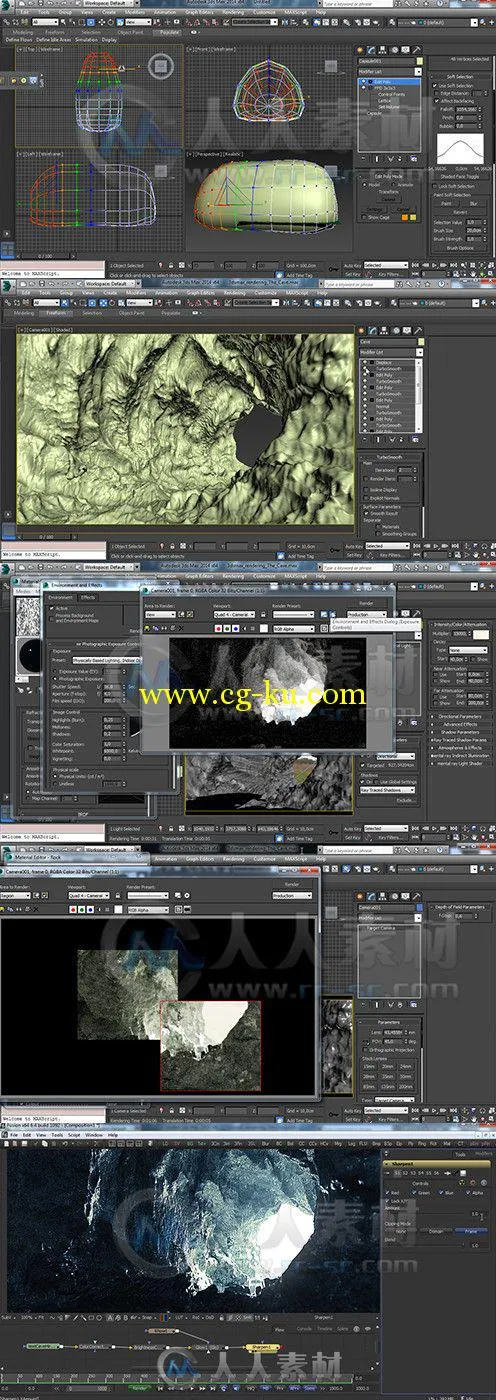Viewport: 496px width, 1400px height.
Task: Click the red channel toggle in the render window set to View
Action: click(x=218, y=628)
